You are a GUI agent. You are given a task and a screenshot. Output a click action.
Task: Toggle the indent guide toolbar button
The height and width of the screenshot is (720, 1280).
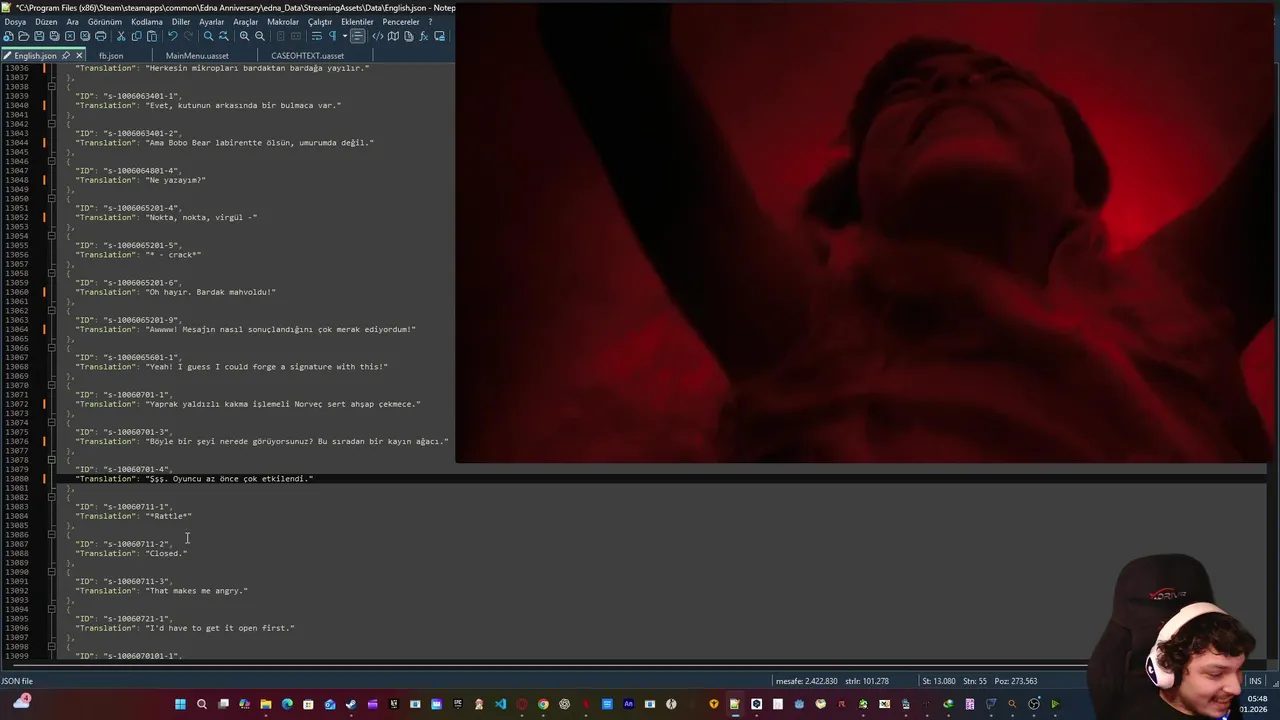pyautogui.click(x=358, y=36)
